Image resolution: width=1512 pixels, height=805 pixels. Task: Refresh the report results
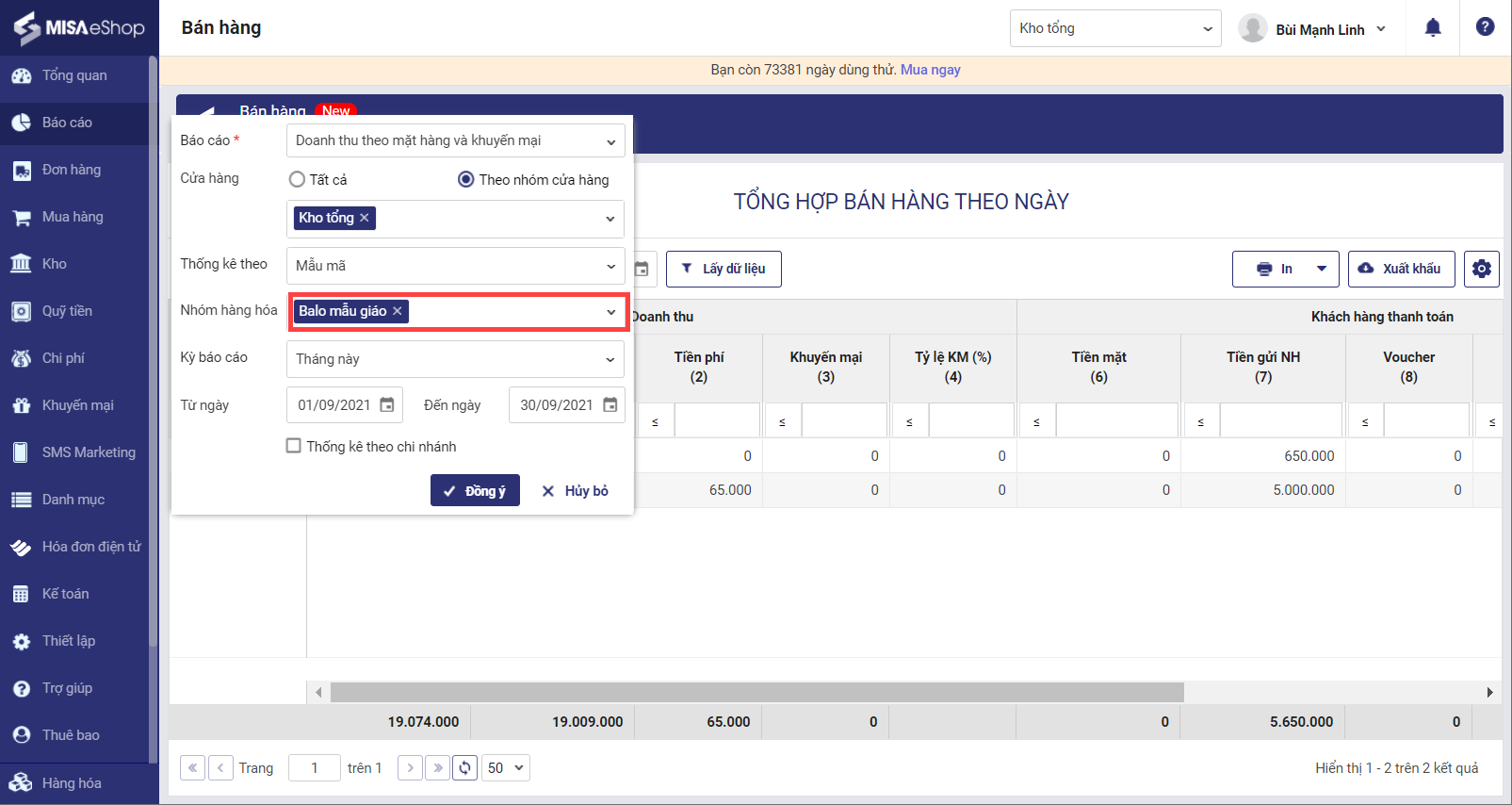pyautogui.click(x=465, y=767)
